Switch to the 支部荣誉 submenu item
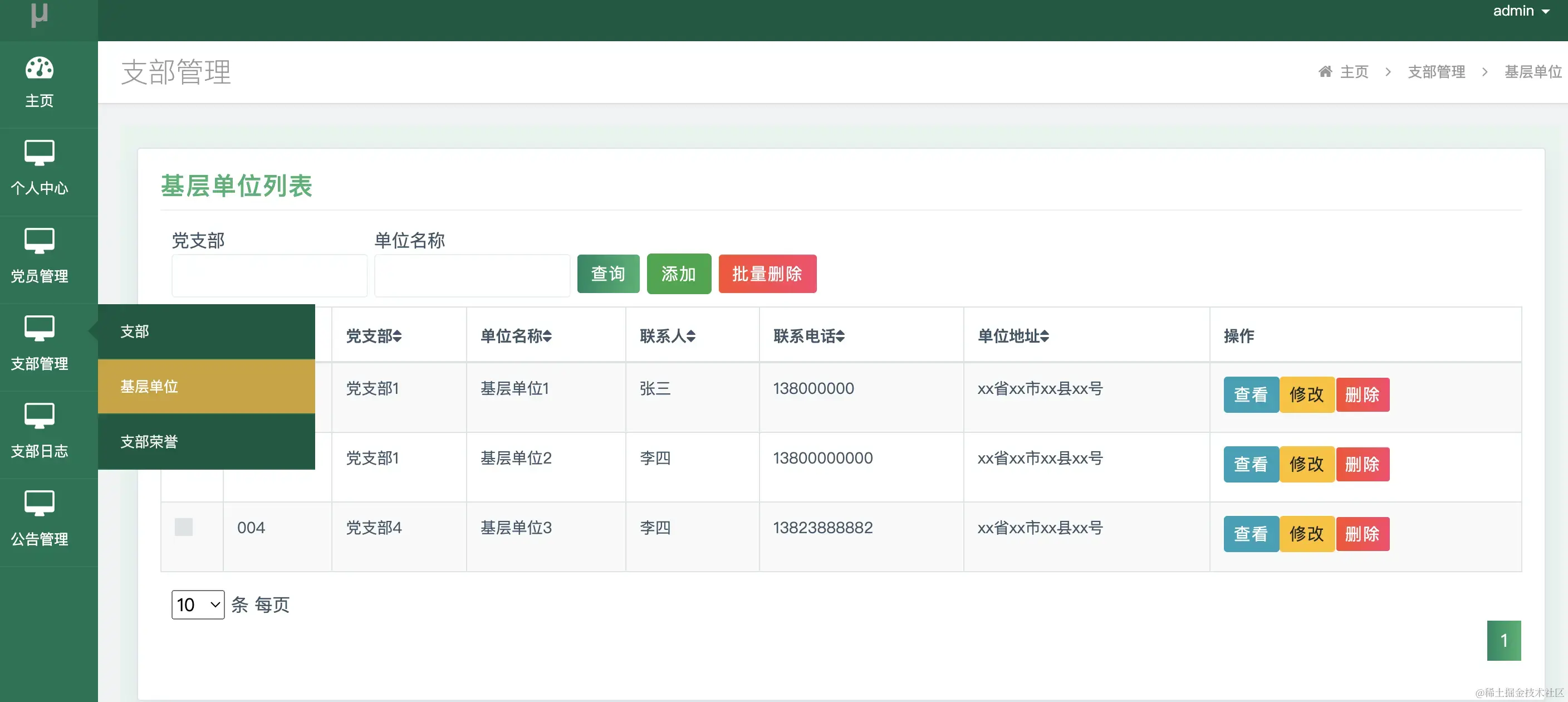 coord(148,441)
